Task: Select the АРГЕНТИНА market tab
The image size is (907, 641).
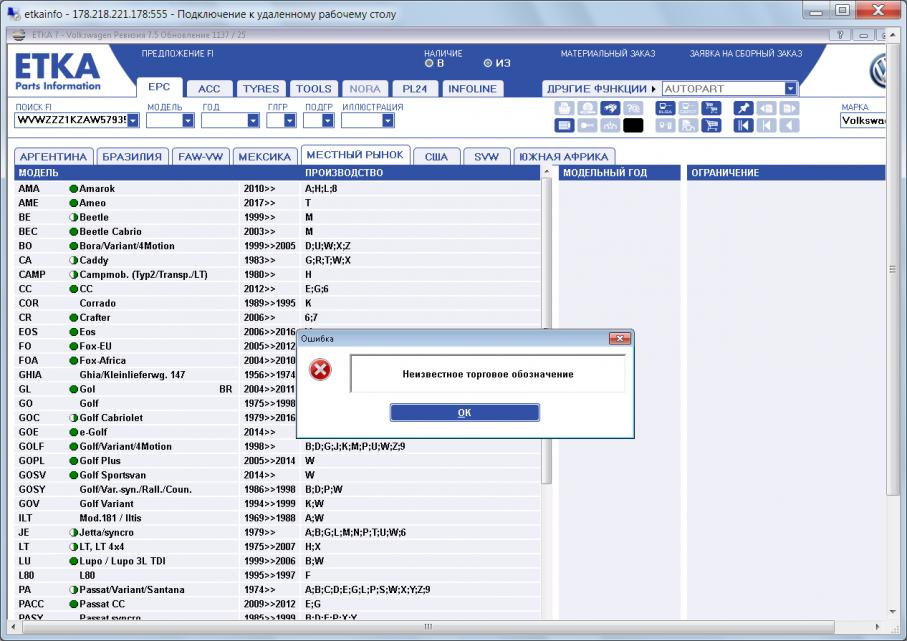Action: click(53, 157)
